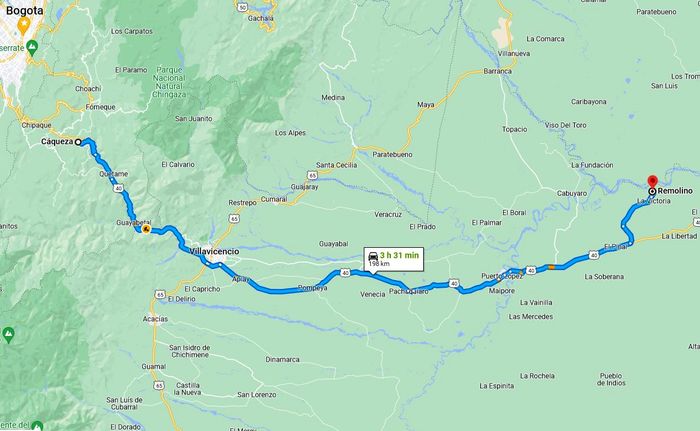Click the Cáqueza route origin circle
The image size is (700, 431).
78,142
